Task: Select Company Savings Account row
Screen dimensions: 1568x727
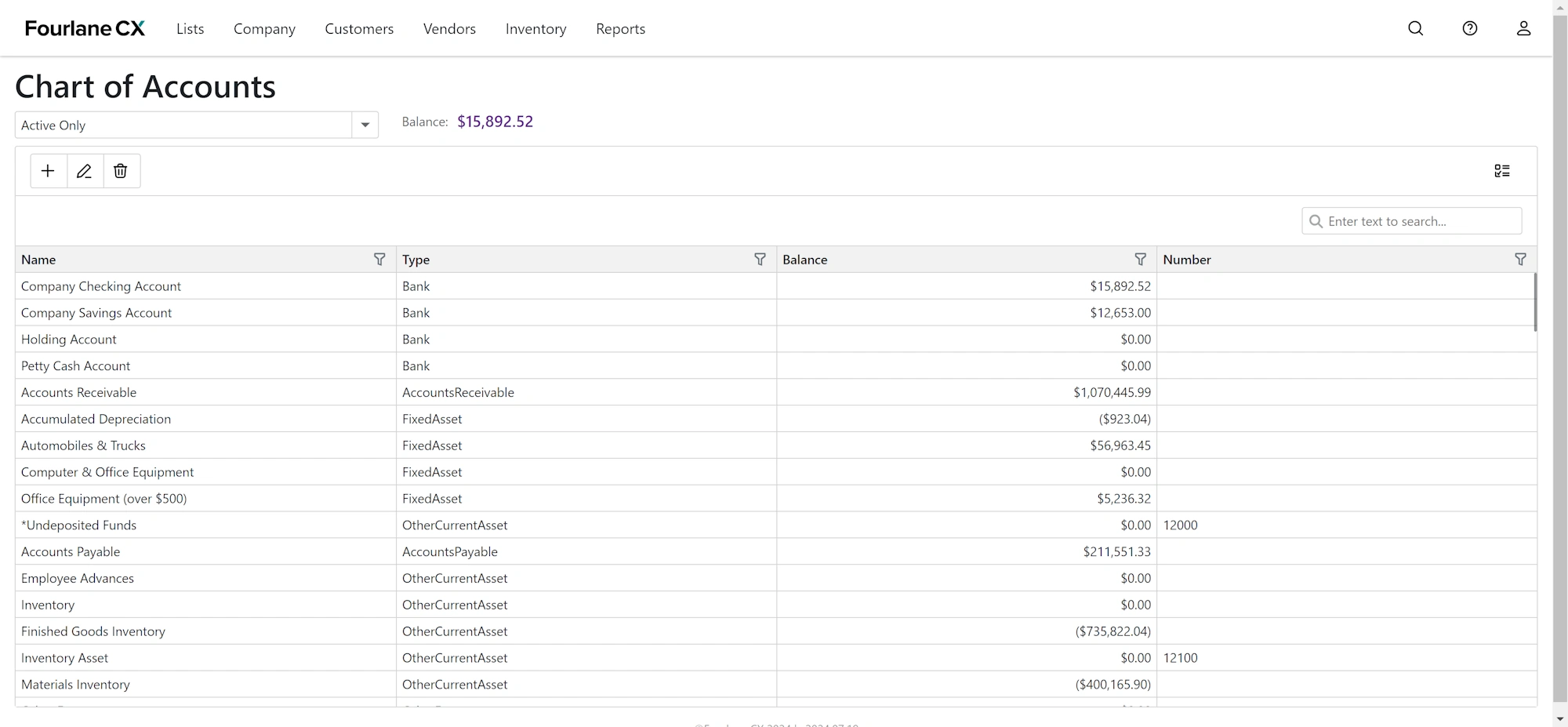Action: [776, 313]
